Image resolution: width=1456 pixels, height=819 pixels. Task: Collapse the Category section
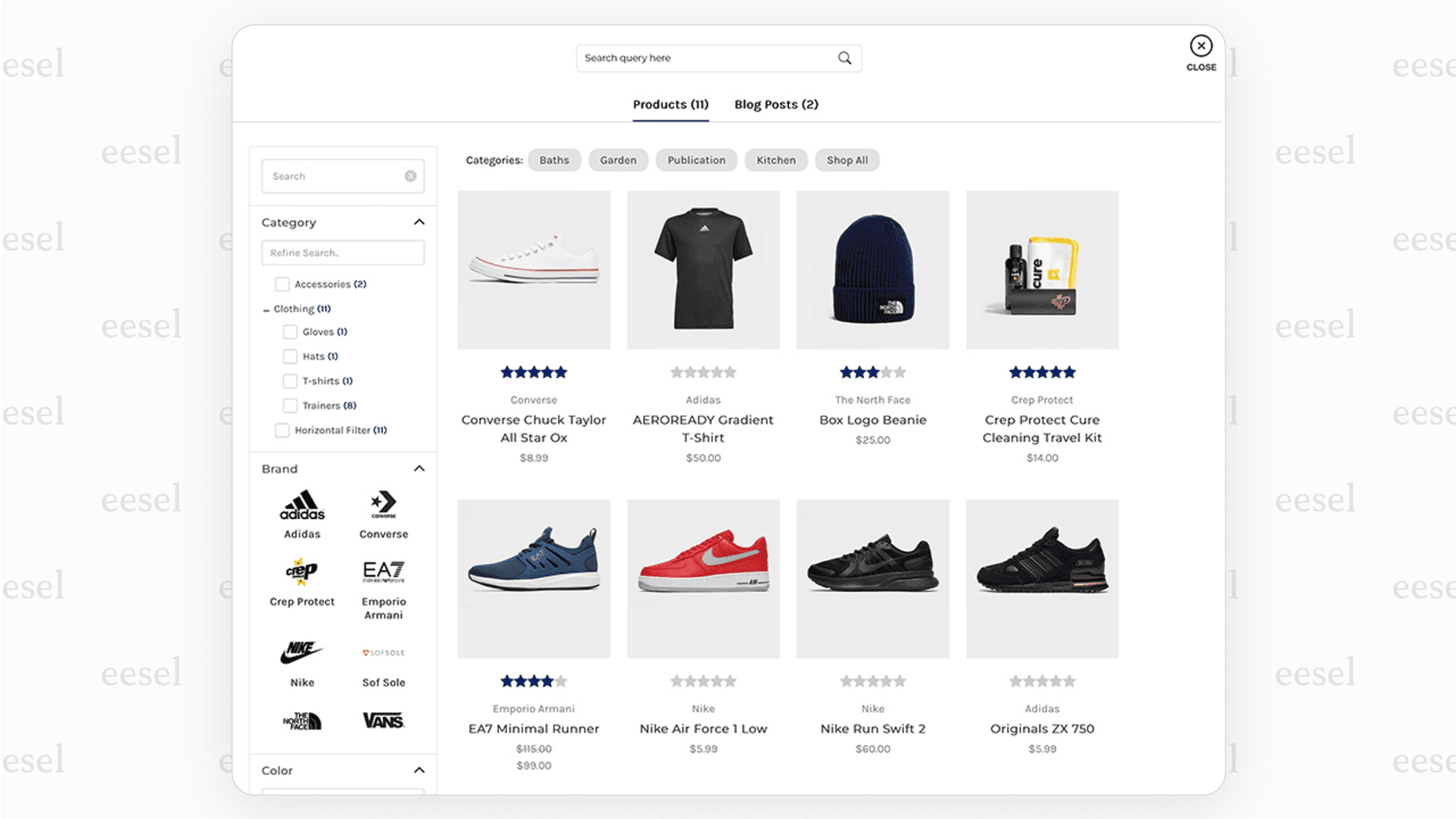[419, 222]
